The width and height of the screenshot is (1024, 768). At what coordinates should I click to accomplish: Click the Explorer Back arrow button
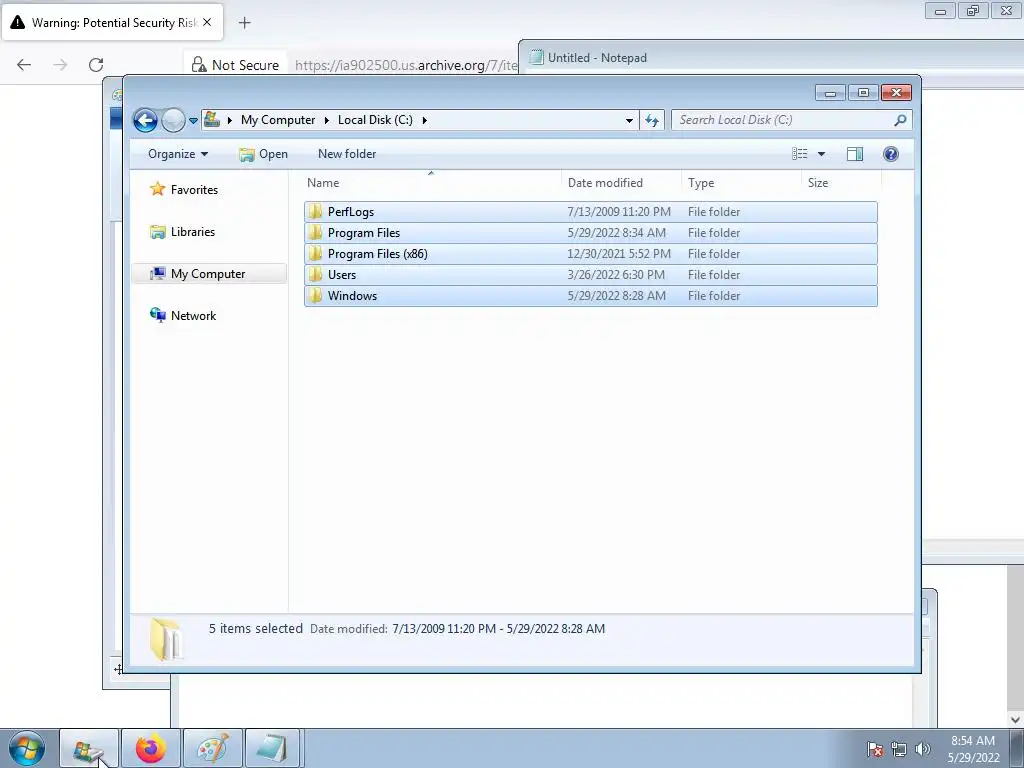coord(145,120)
